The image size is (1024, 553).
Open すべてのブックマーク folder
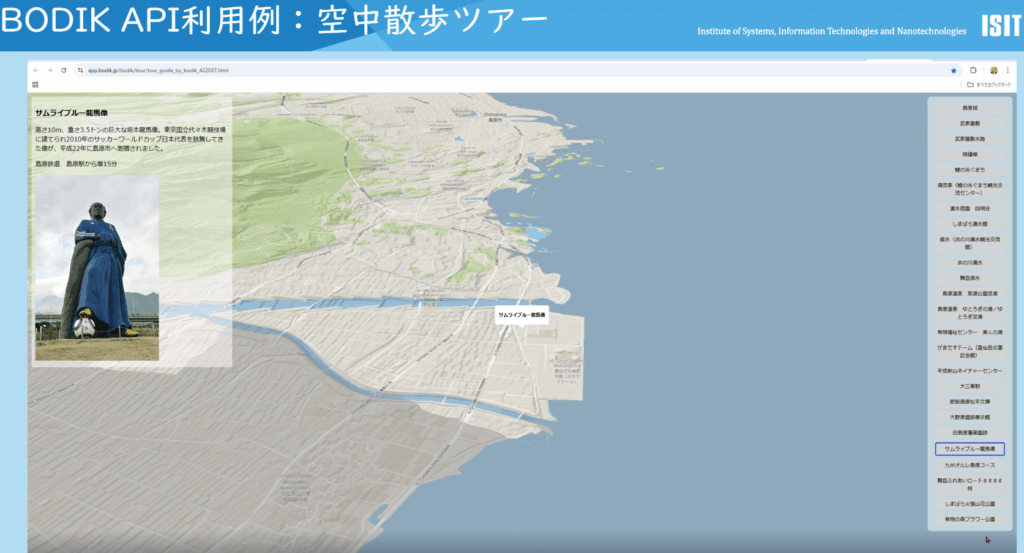point(989,85)
